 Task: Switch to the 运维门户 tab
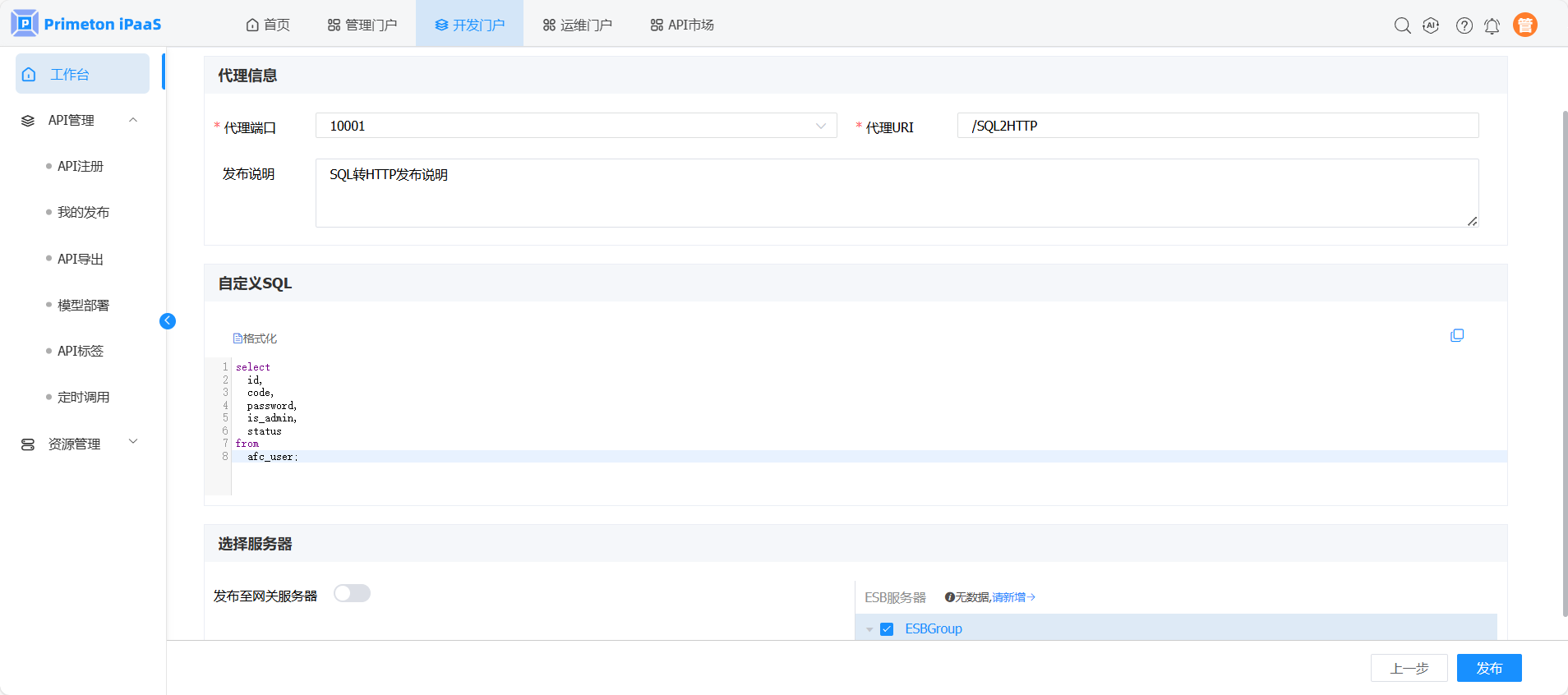(x=577, y=25)
